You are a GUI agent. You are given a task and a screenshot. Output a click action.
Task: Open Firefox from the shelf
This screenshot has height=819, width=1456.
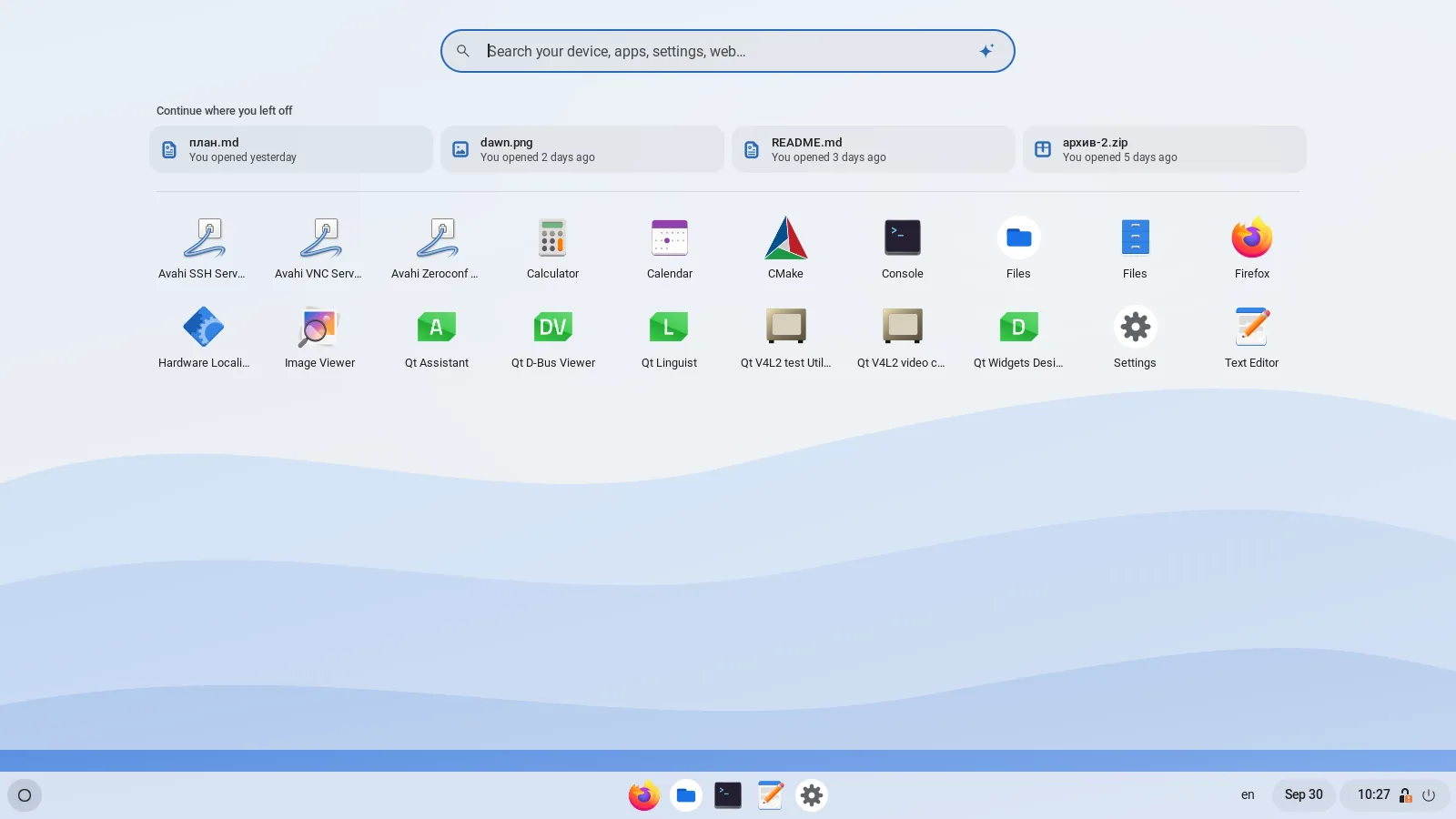click(x=644, y=795)
